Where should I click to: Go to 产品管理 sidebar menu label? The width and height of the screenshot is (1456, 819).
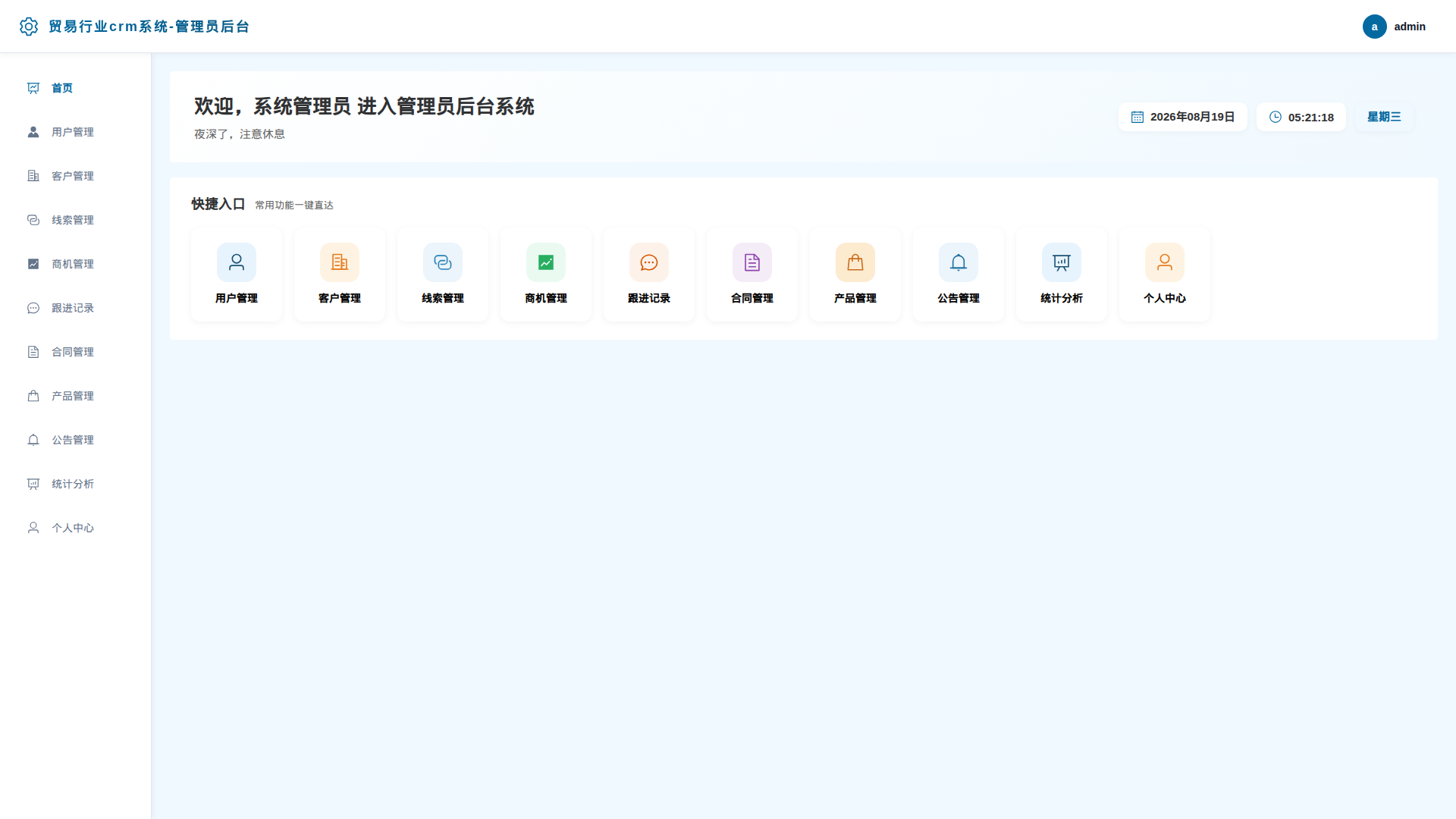pyautogui.click(x=73, y=396)
